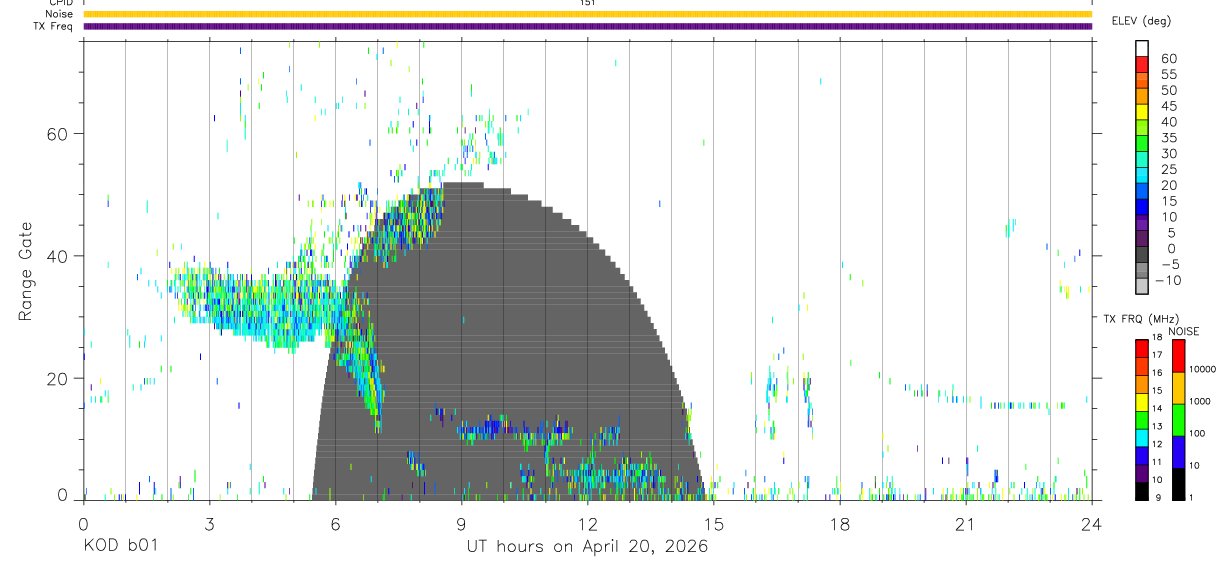Click the '1000' label on the NOISE legend
1228x567 pixels.
(x=1200, y=402)
